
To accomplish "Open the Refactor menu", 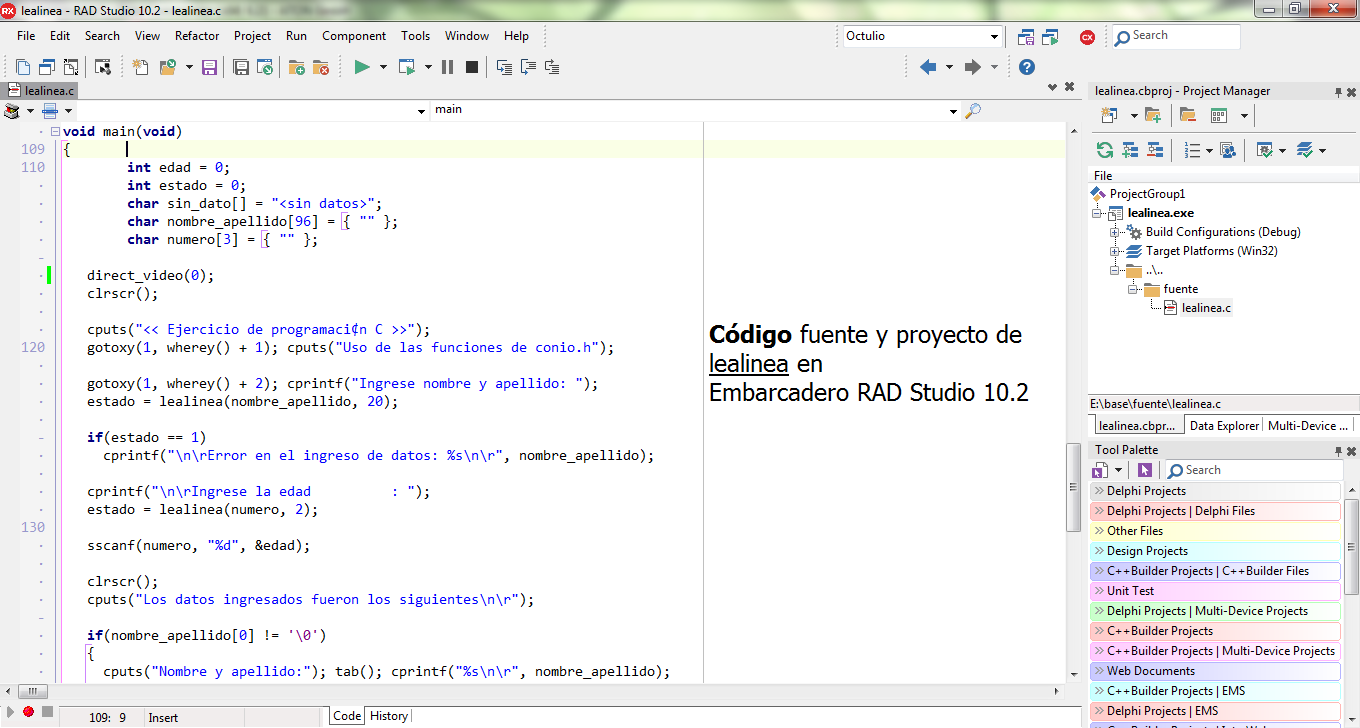I will pyautogui.click(x=197, y=36).
